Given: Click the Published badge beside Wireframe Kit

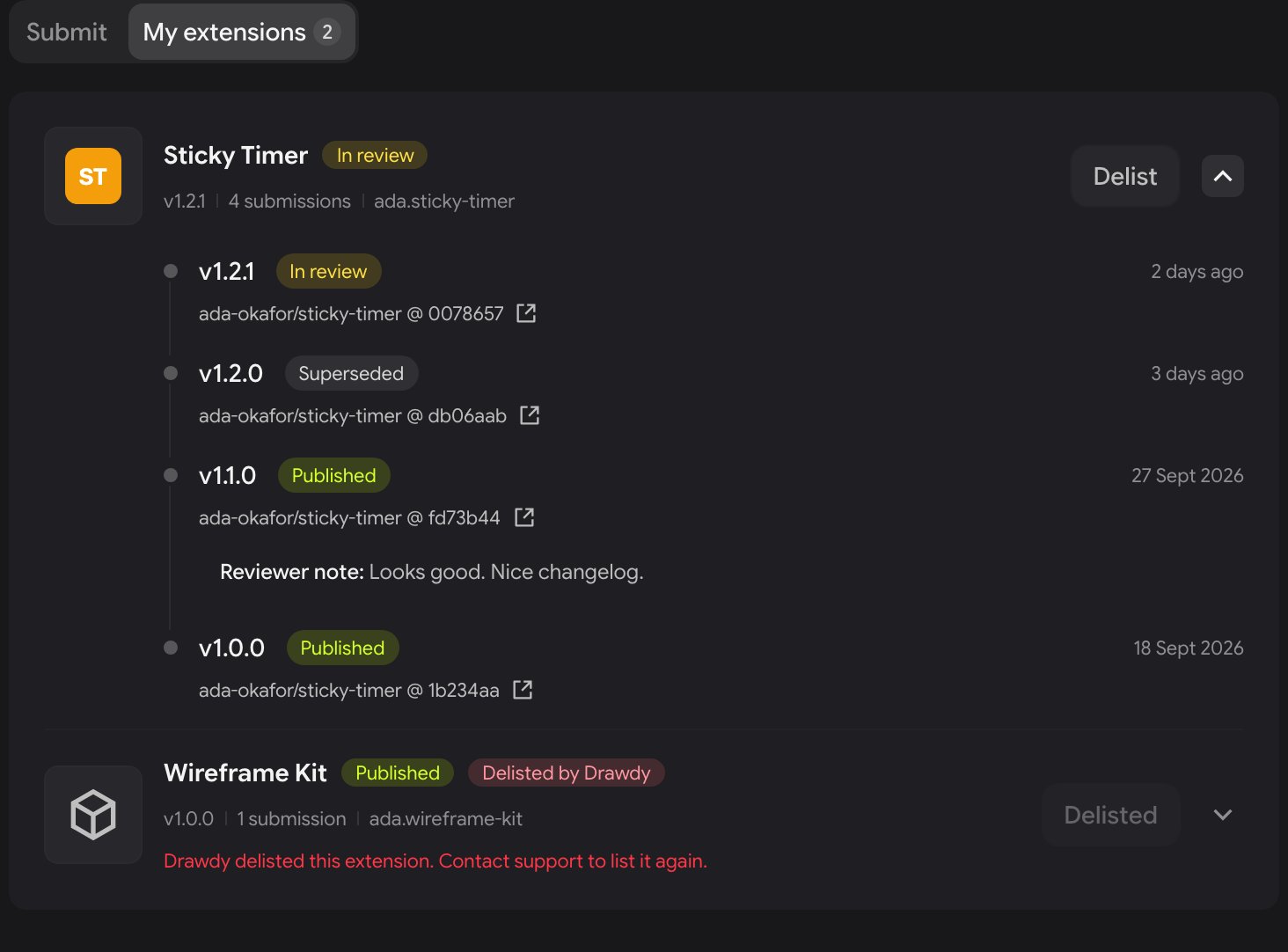Looking at the screenshot, I should [x=398, y=773].
